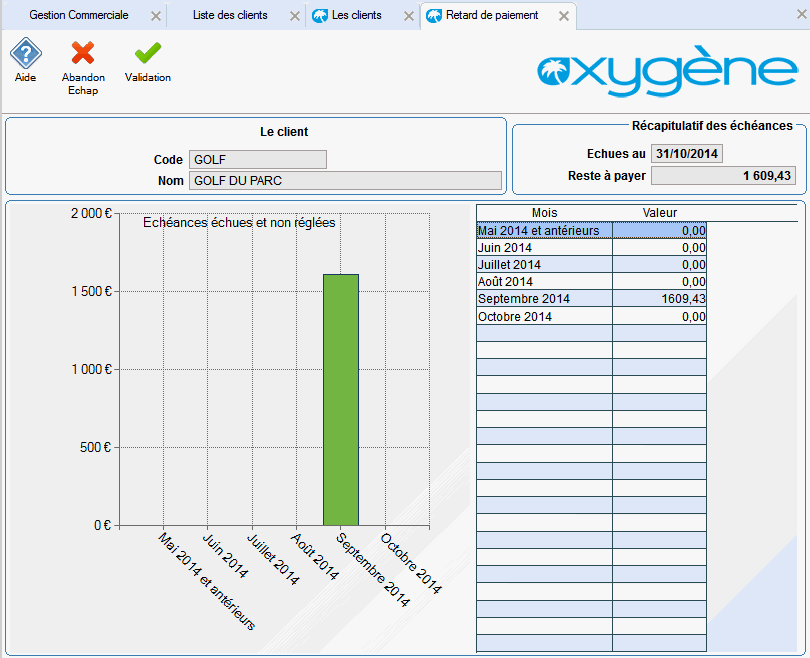Viewport: 810px width, 658px height.
Task: Click the green Validation checkmark icon
Action: click(148, 53)
